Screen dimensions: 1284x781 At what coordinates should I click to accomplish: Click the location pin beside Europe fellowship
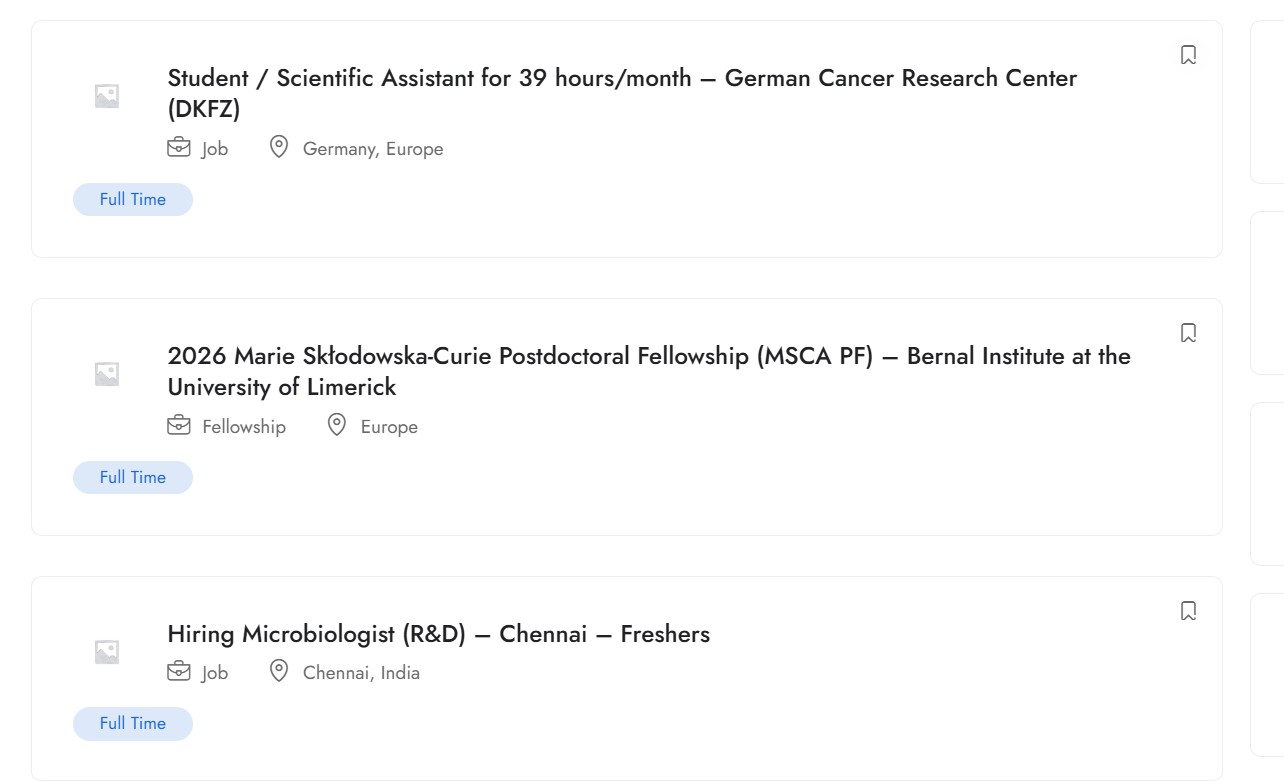click(x=337, y=426)
